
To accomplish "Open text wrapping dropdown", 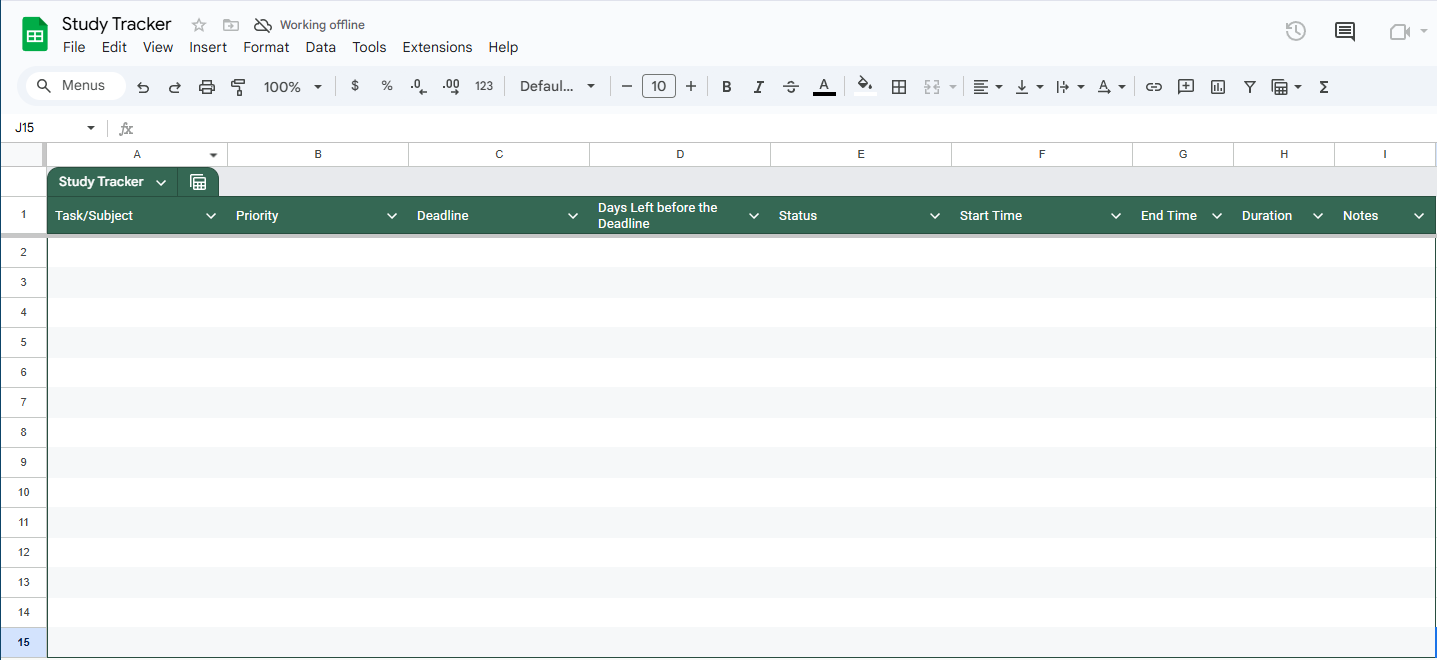I will pos(1070,87).
